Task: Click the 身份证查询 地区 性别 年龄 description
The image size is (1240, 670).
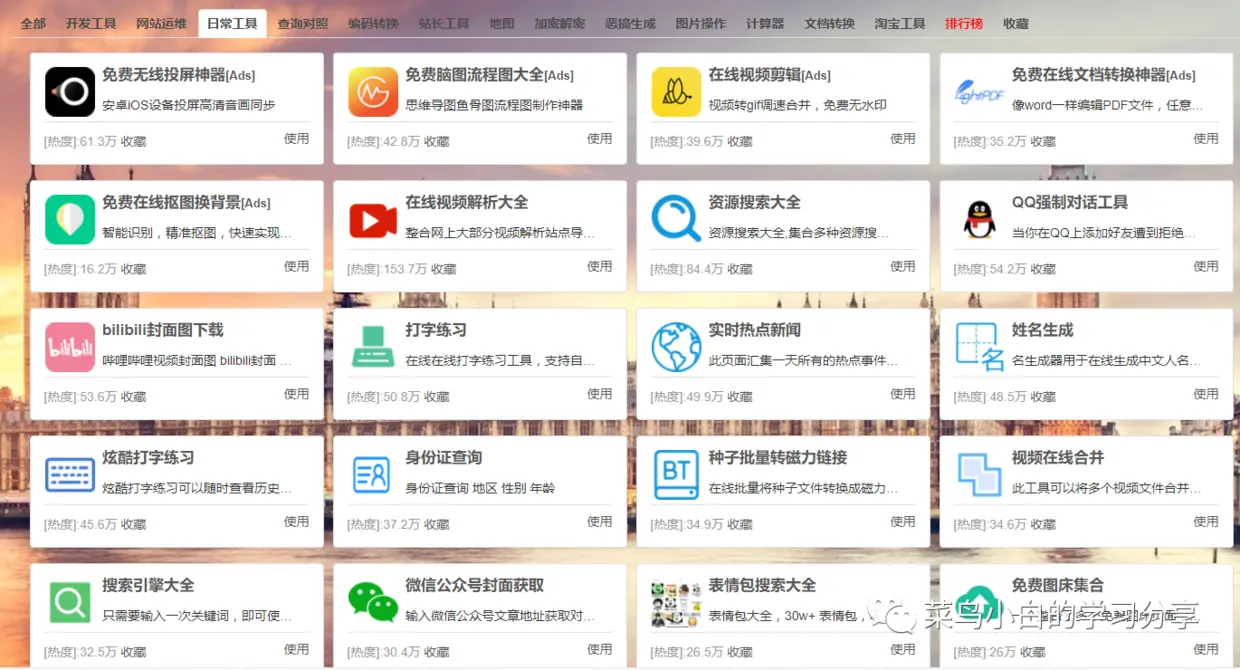Action: click(480, 488)
